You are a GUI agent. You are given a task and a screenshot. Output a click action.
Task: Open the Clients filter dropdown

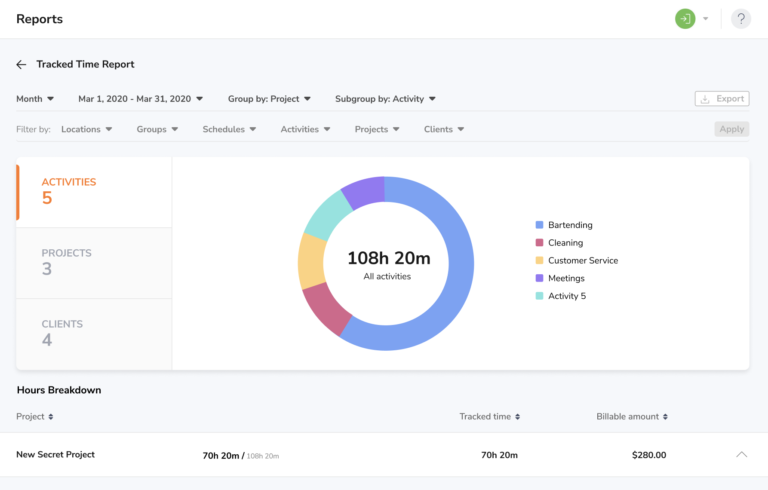pyautogui.click(x=444, y=129)
